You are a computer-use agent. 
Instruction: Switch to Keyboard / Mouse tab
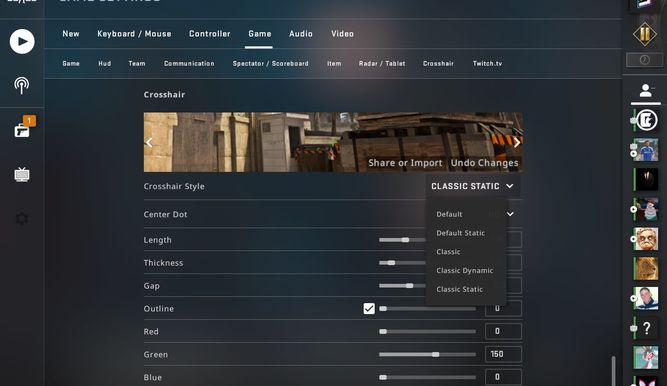(x=134, y=34)
